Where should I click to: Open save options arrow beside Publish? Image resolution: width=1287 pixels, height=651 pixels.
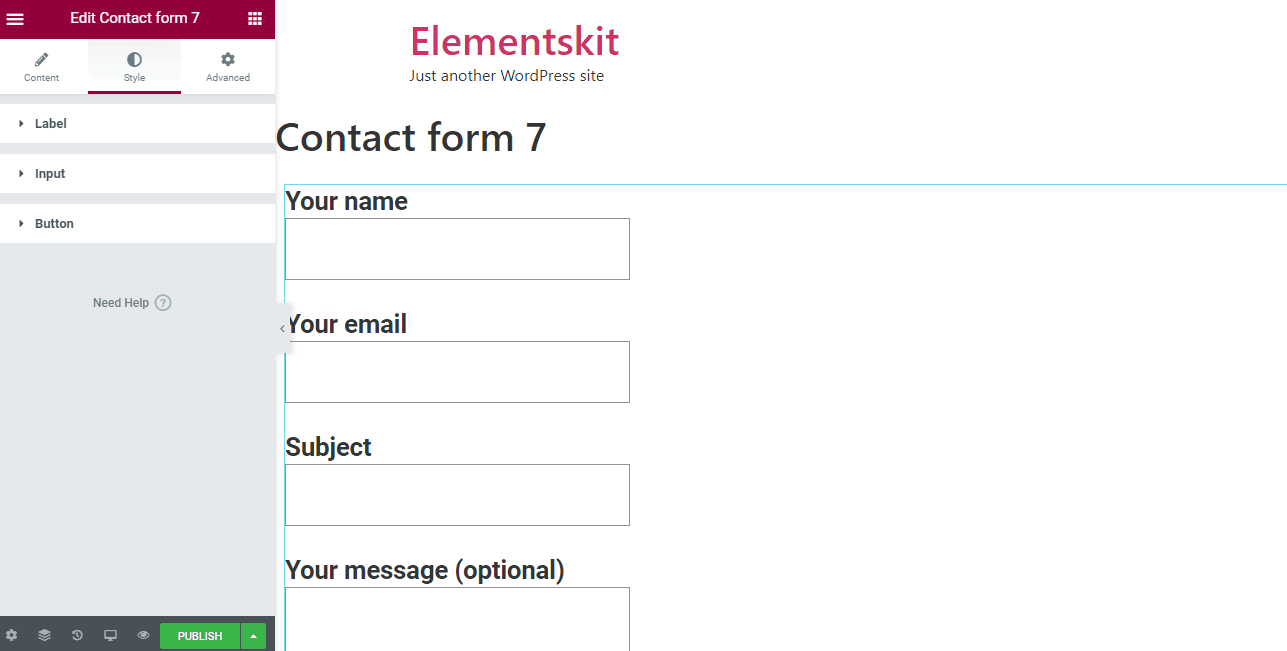coord(254,636)
